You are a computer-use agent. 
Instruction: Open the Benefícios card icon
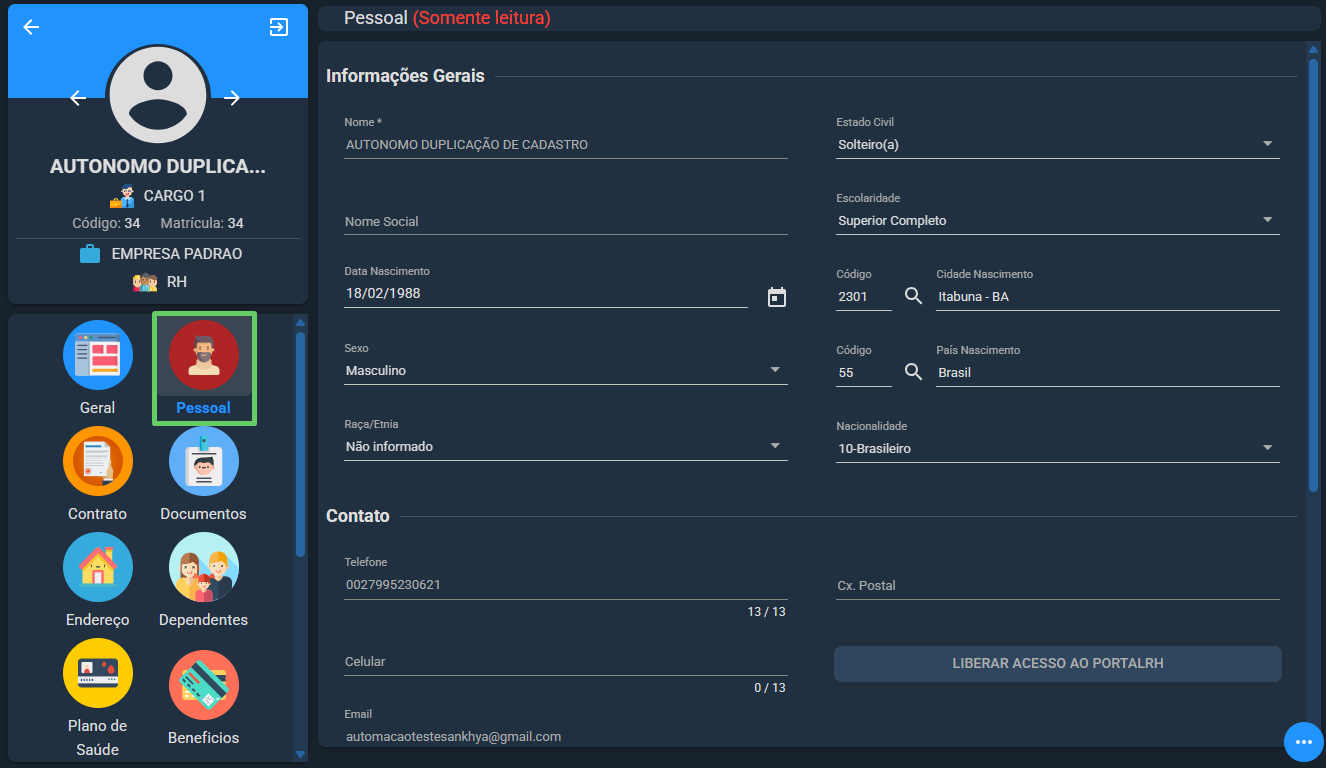click(x=204, y=685)
